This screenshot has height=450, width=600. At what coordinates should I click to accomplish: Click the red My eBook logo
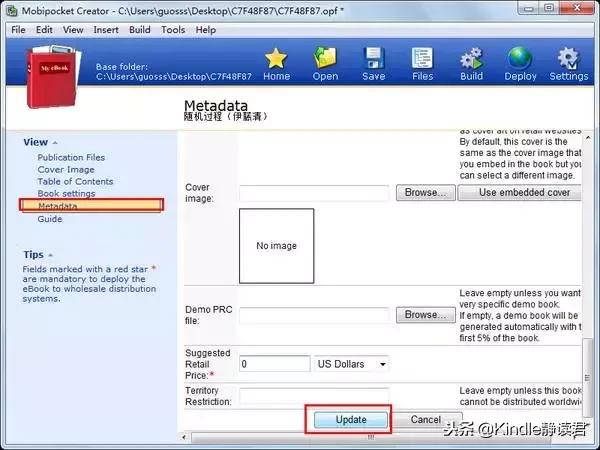tap(54, 76)
